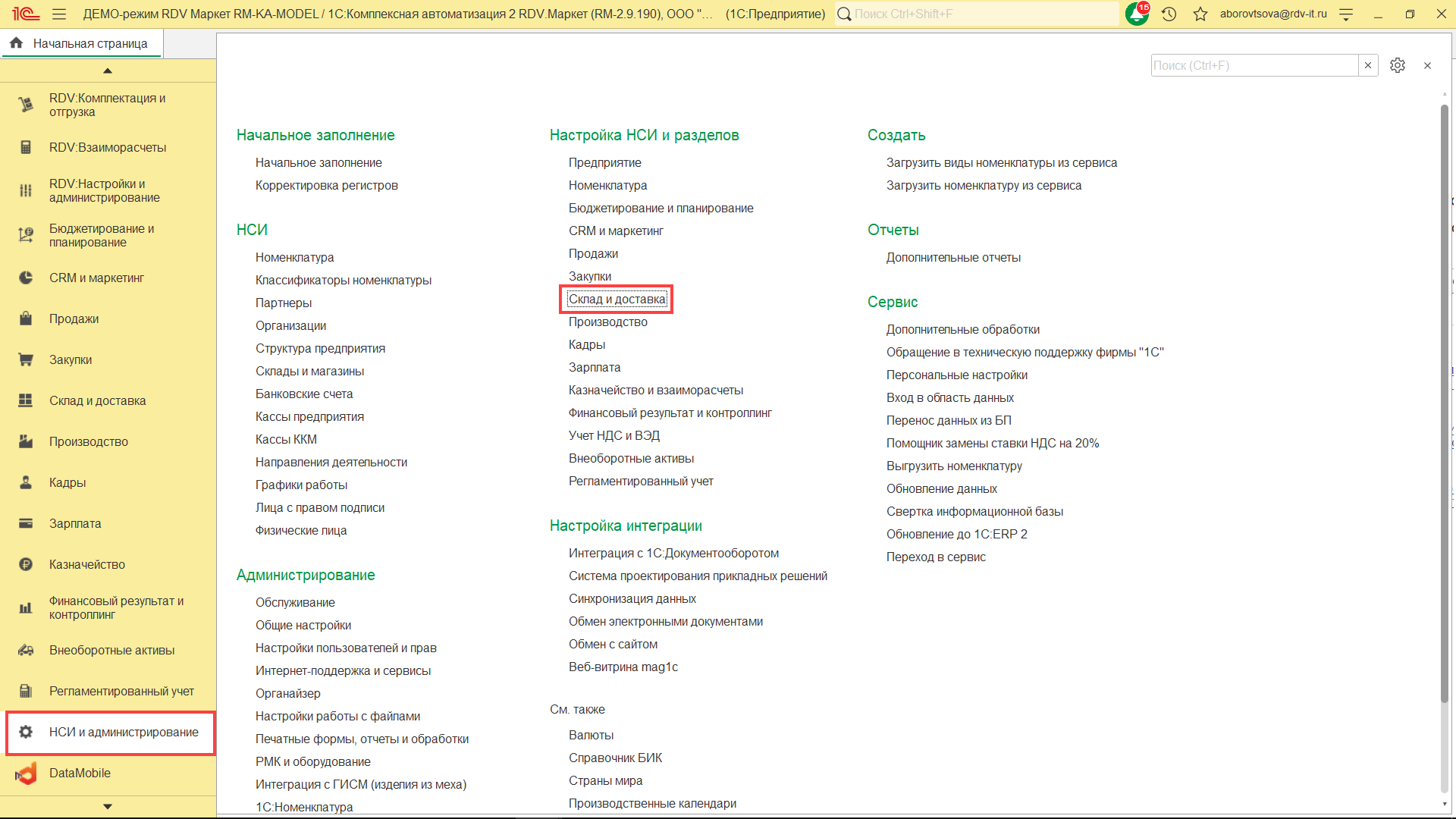Click the favorites star icon
The image size is (1456, 819).
[x=1200, y=14]
